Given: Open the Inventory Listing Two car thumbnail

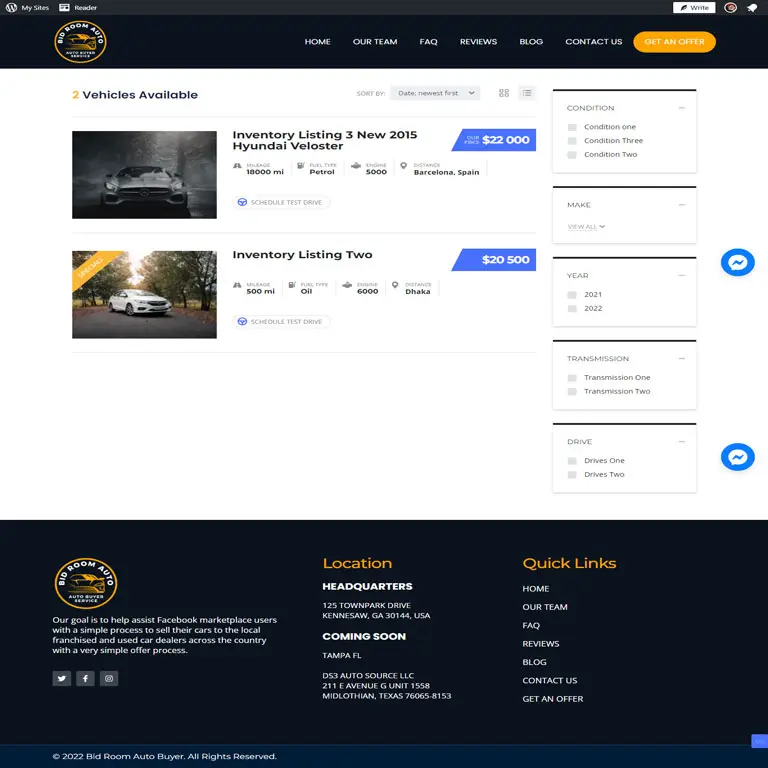Looking at the screenshot, I should point(144,294).
